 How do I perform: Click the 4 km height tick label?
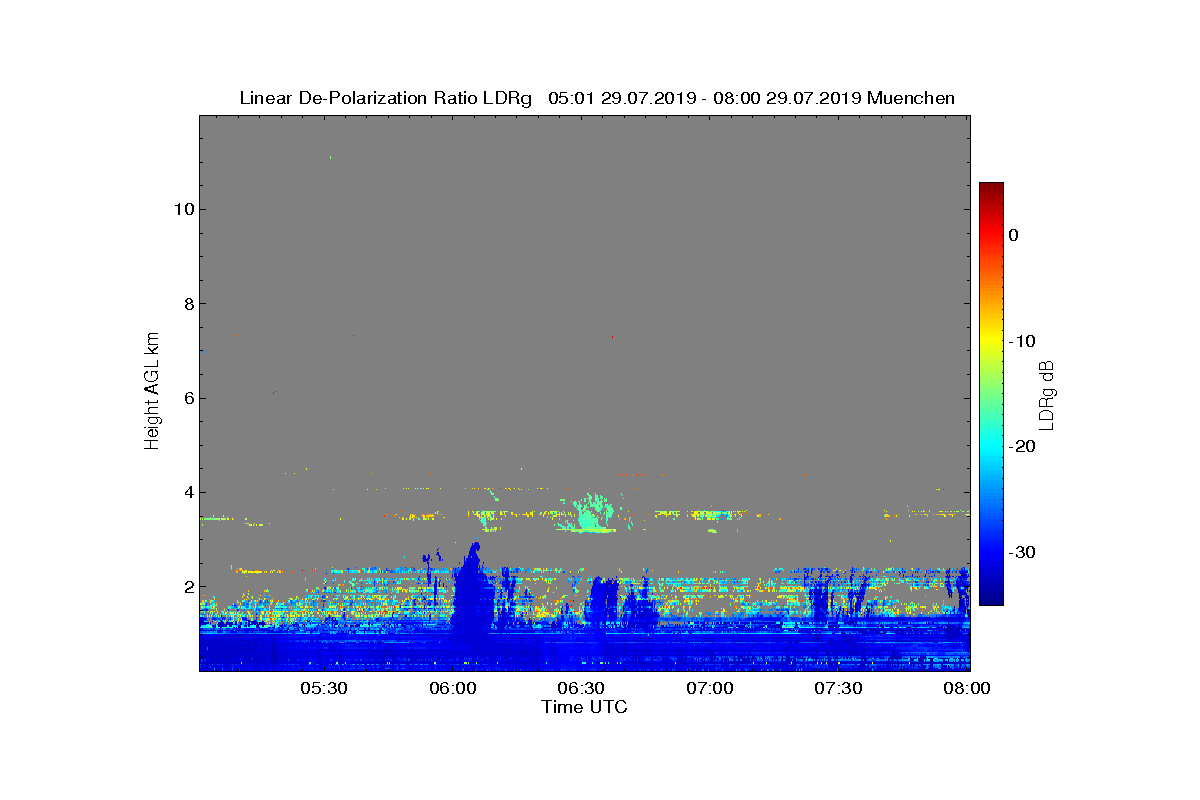click(x=188, y=492)
